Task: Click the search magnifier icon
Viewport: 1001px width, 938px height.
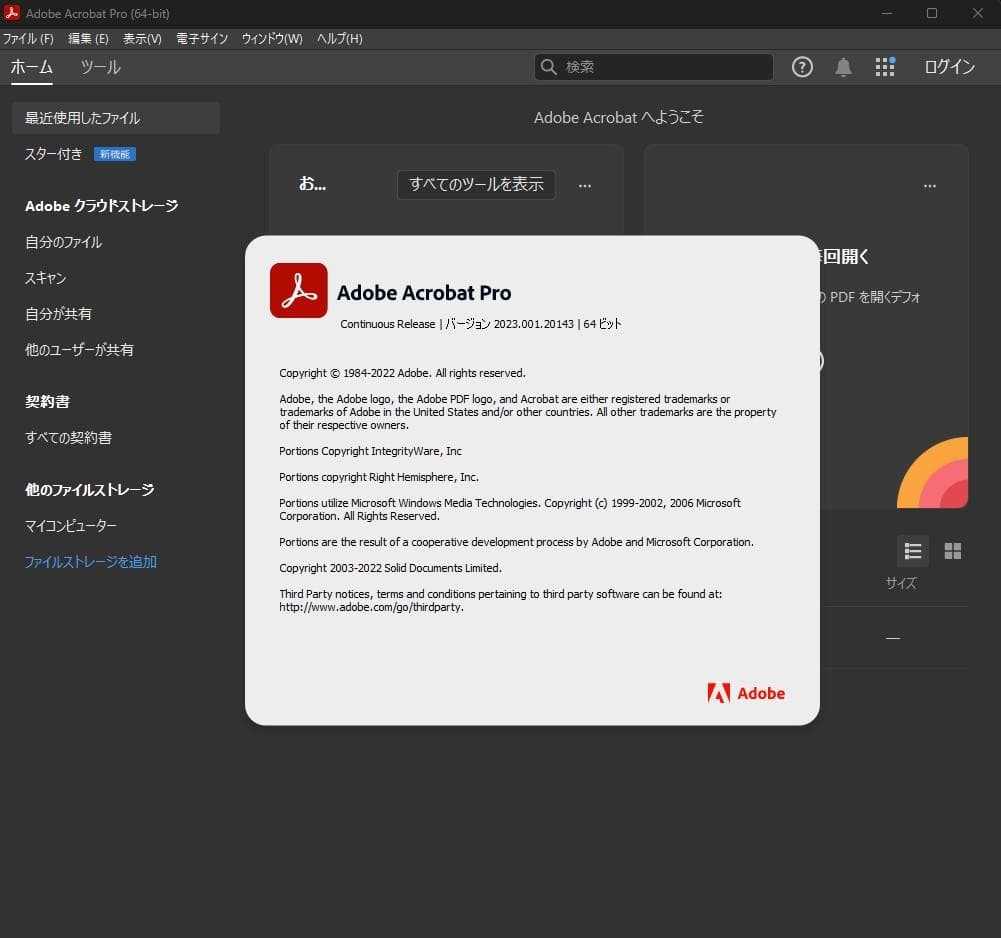Action: (x=549, y=67)
